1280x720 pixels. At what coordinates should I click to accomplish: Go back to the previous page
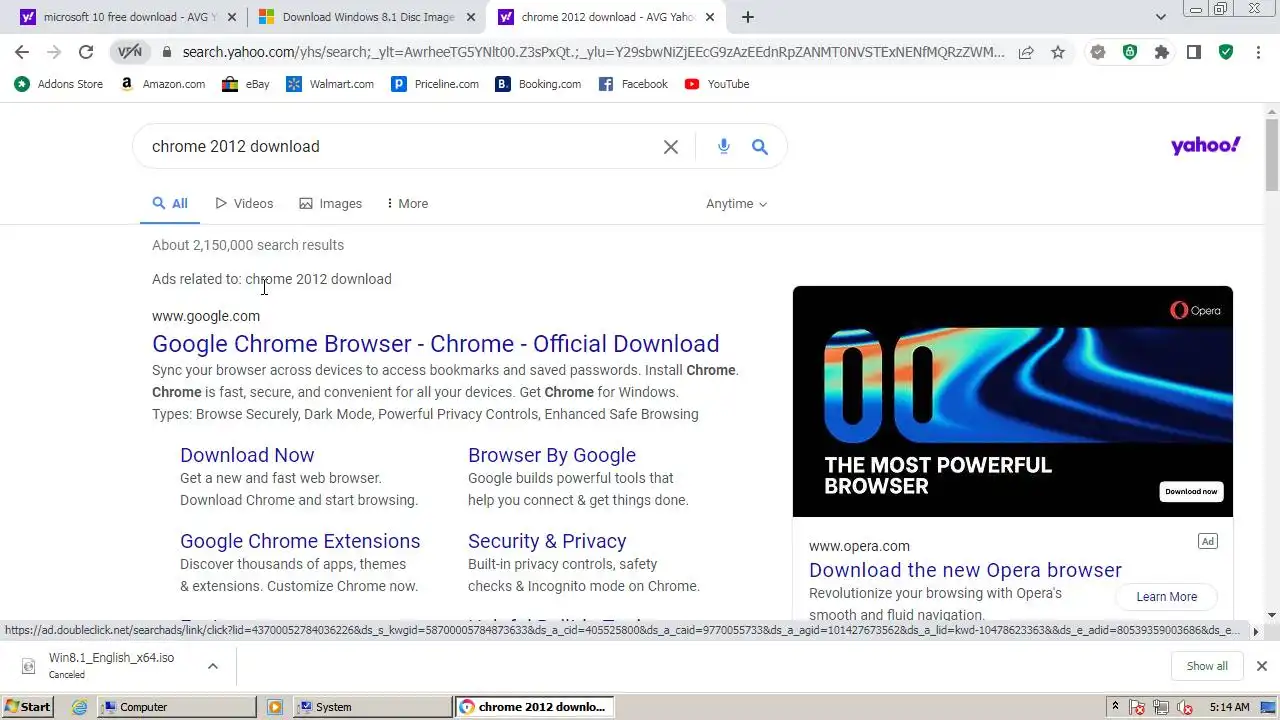pyautogui.click(x=22, y=52)
